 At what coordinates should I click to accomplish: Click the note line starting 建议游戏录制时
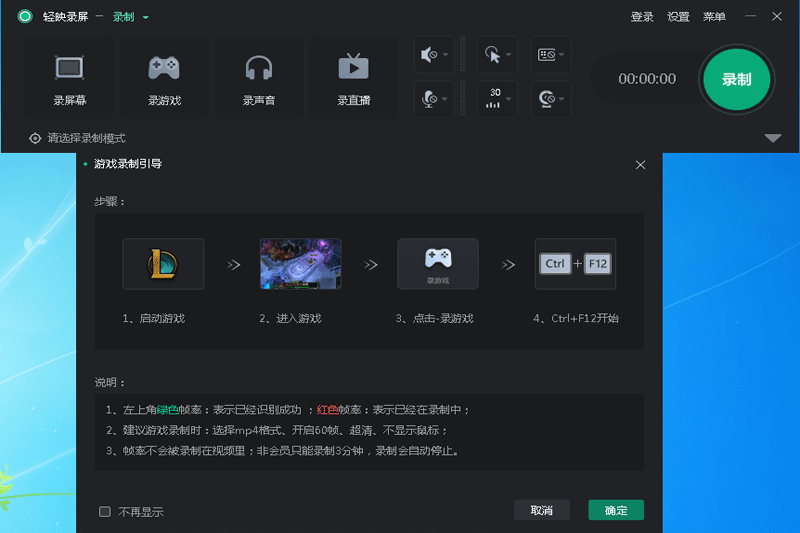click(277, 430)
